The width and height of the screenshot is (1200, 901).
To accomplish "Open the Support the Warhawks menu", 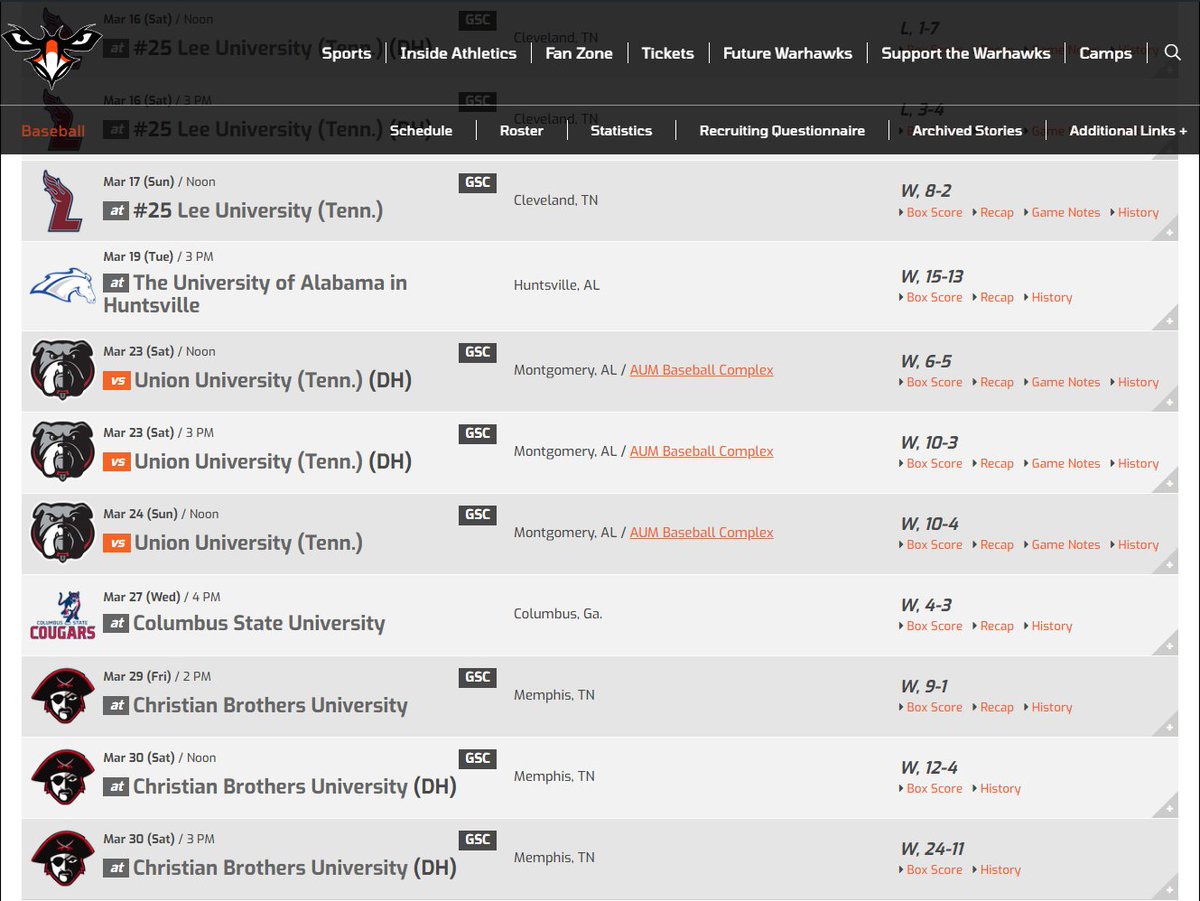I will click(x=966, y=53).
